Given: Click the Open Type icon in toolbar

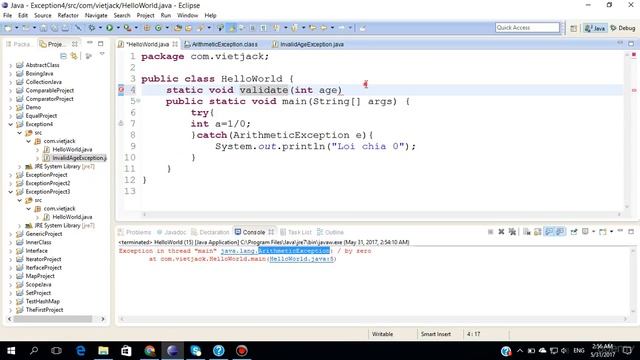Looking at the screenshot, I should (x=178, y=28).
